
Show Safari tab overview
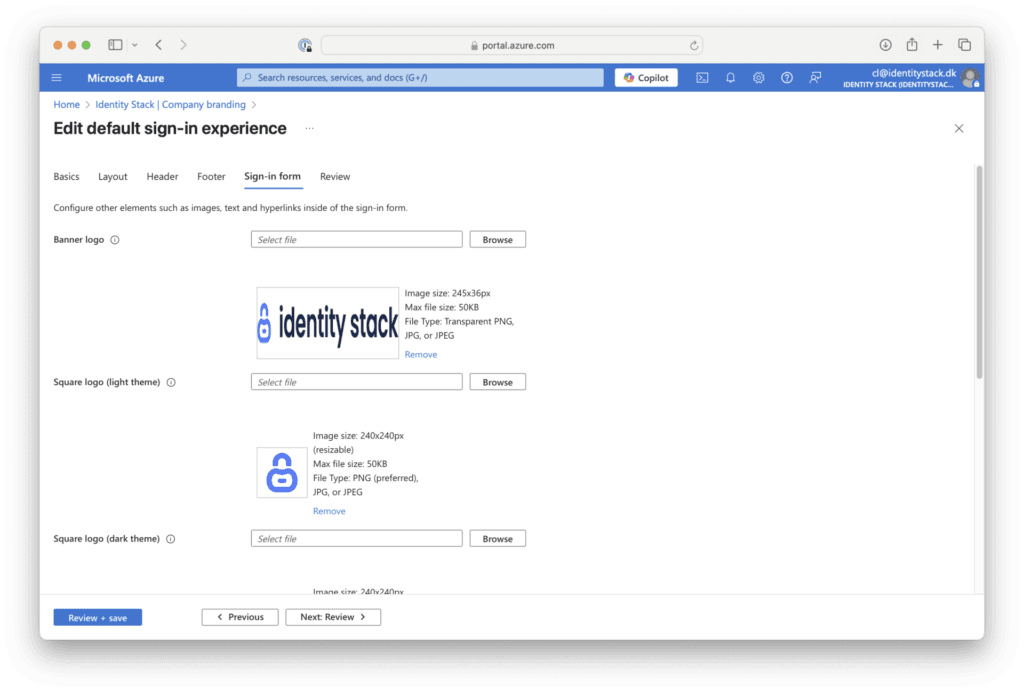(965, 45)
